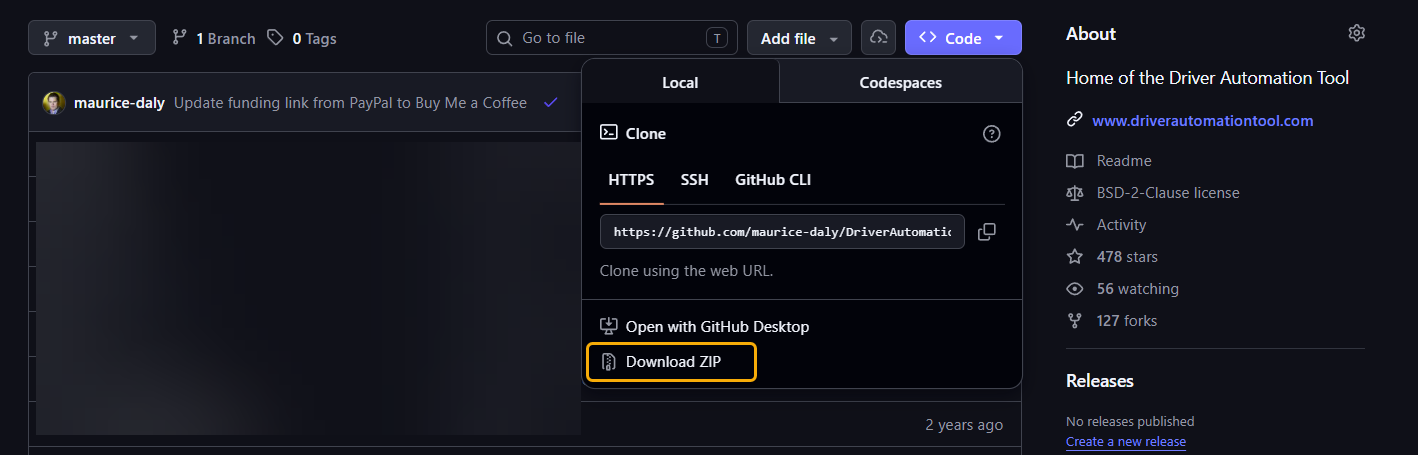Open the maurice-daly author link

click(119, 102)
